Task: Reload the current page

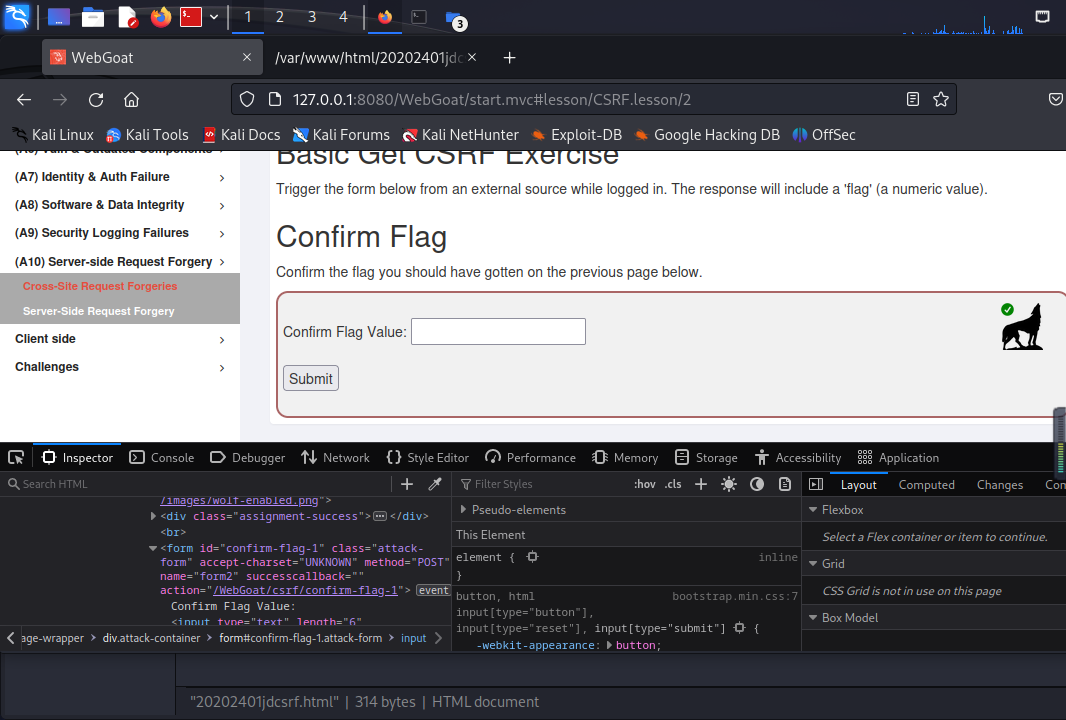Action: [96, 100]
